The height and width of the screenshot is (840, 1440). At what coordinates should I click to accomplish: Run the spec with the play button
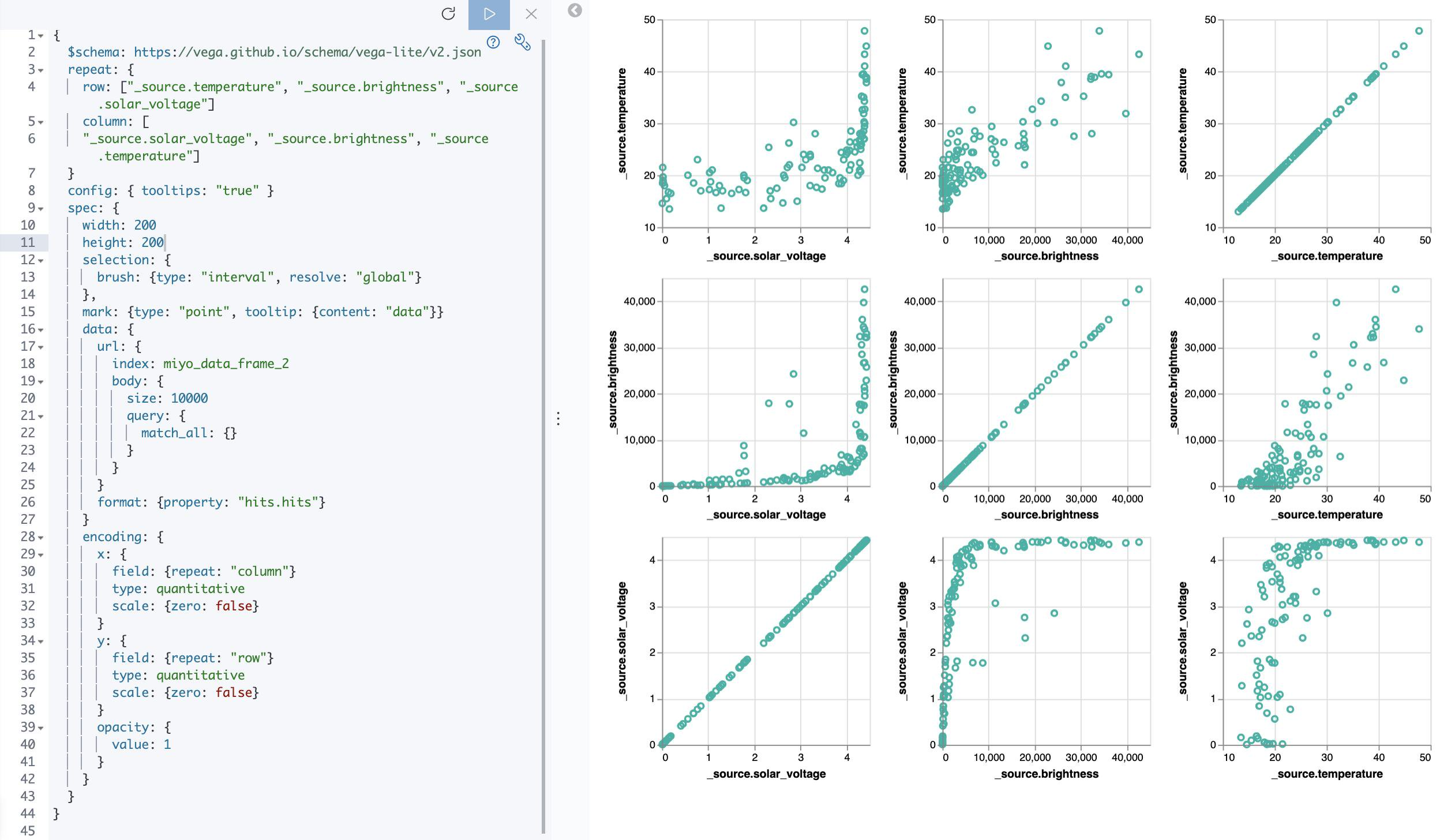click(489, 14)
